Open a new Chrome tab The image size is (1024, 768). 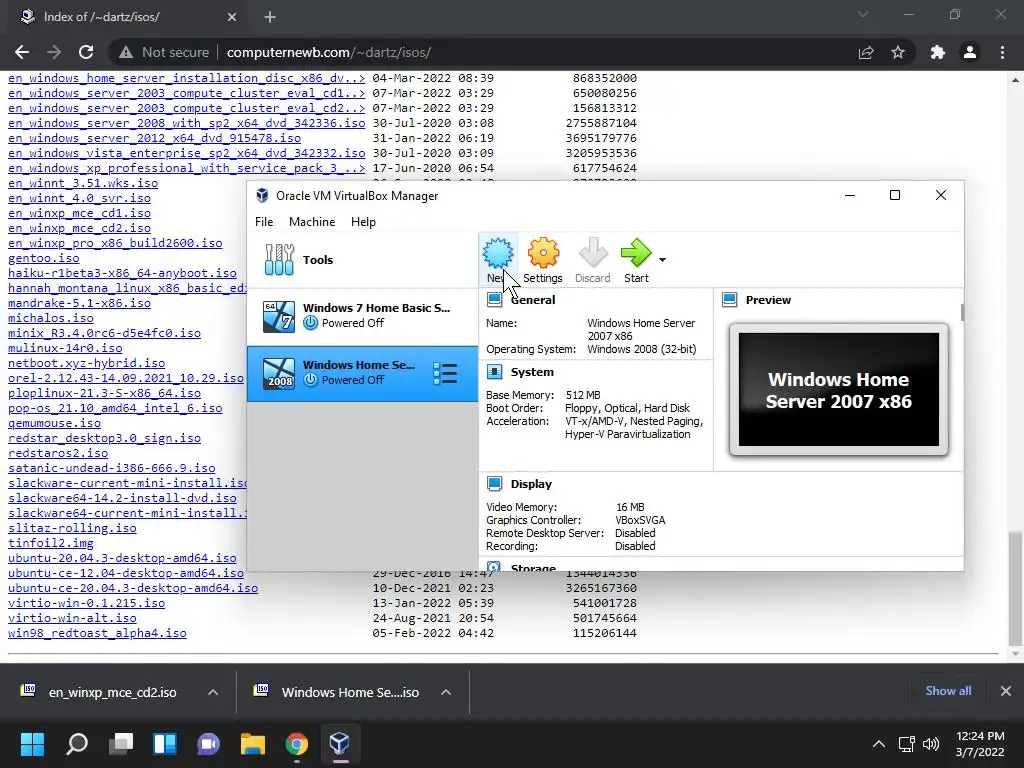point(270,17)
